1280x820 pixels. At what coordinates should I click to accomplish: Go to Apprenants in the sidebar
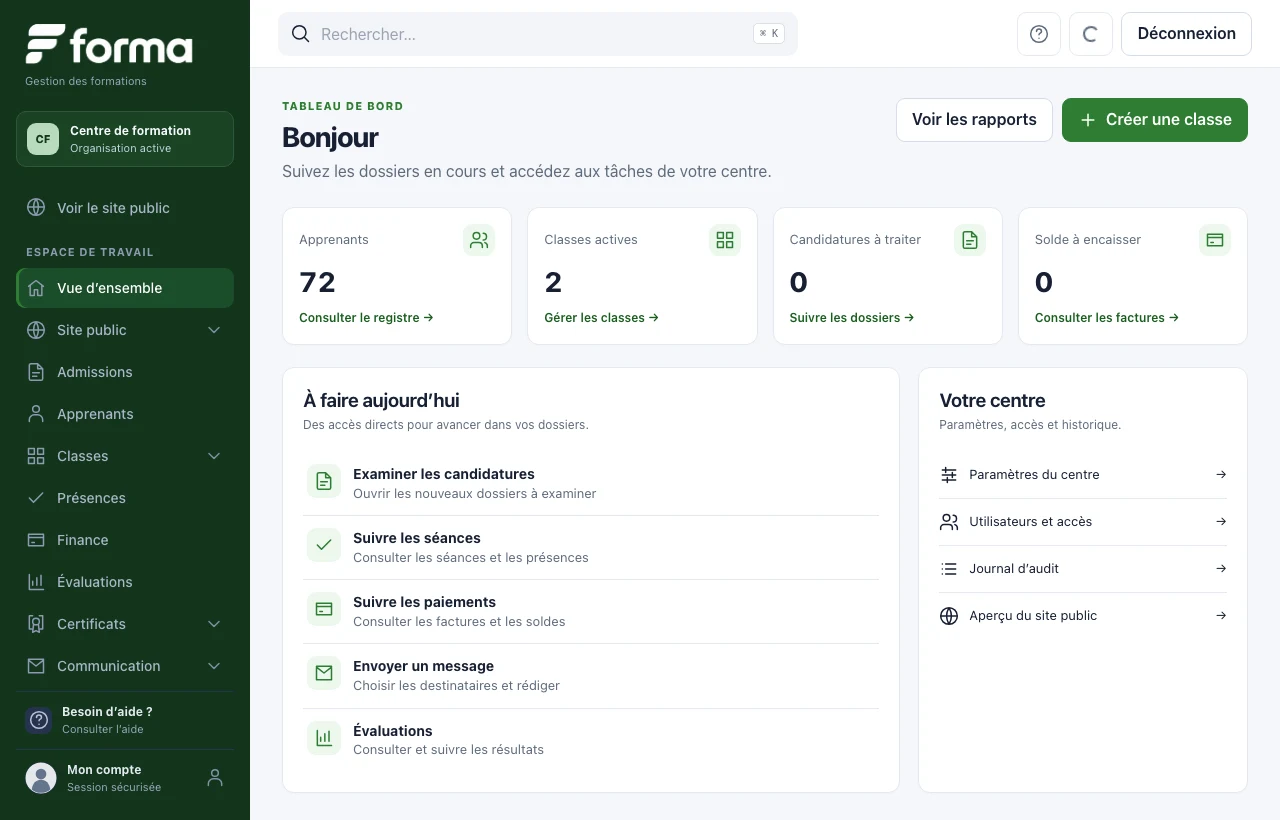tap(125, 414)
